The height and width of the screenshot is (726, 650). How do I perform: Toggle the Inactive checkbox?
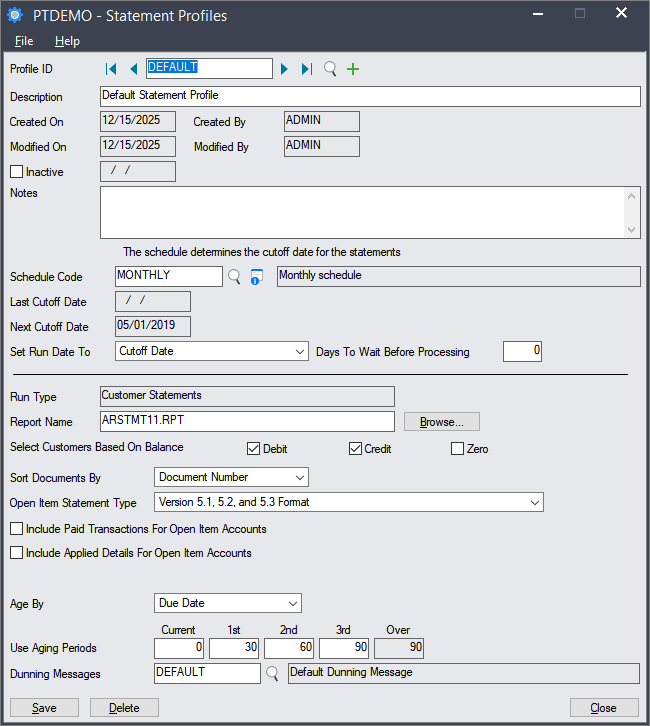pos(17,172)
